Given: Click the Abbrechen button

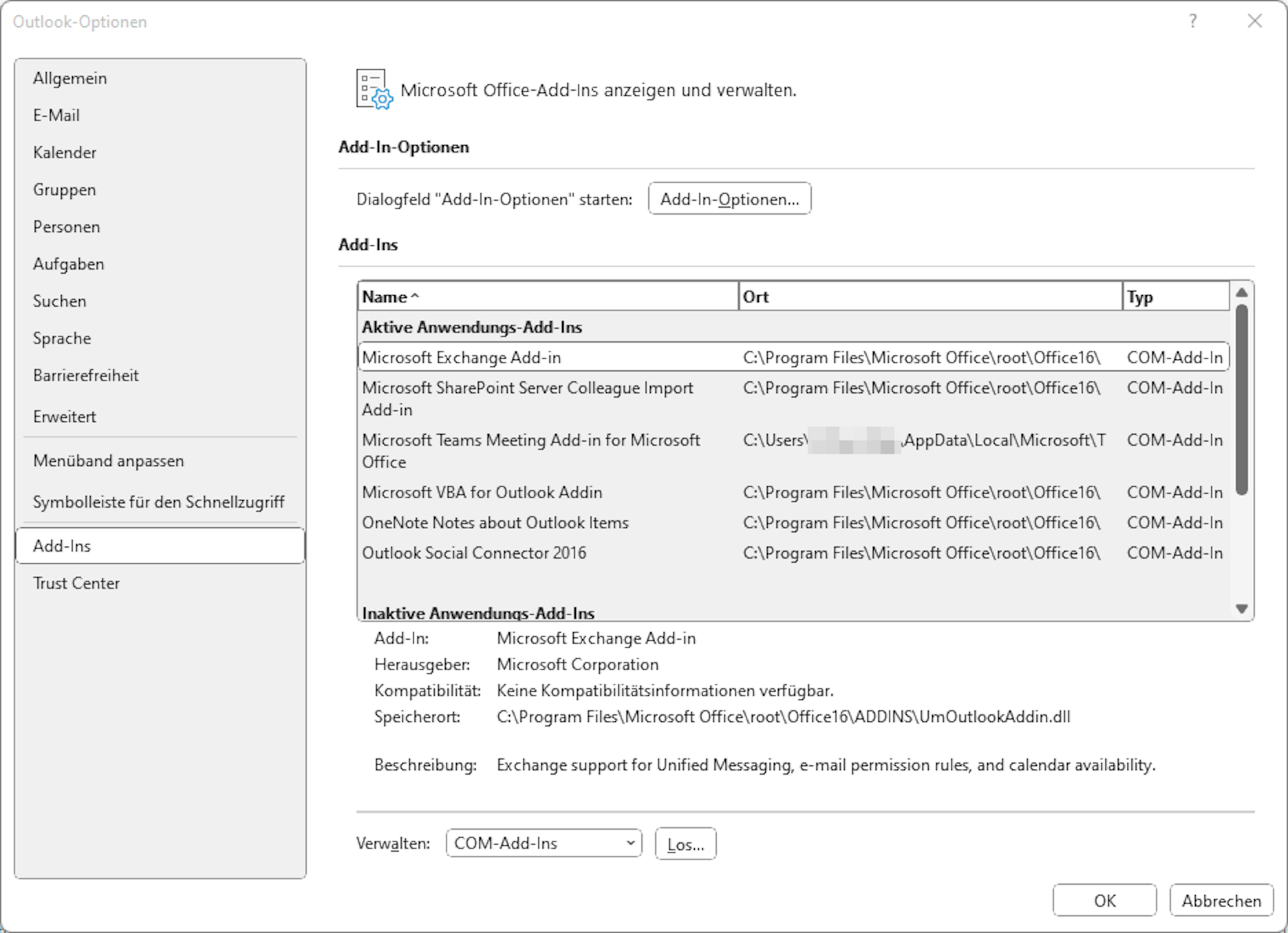Looking at the screenshot, I should (1221, 901).
